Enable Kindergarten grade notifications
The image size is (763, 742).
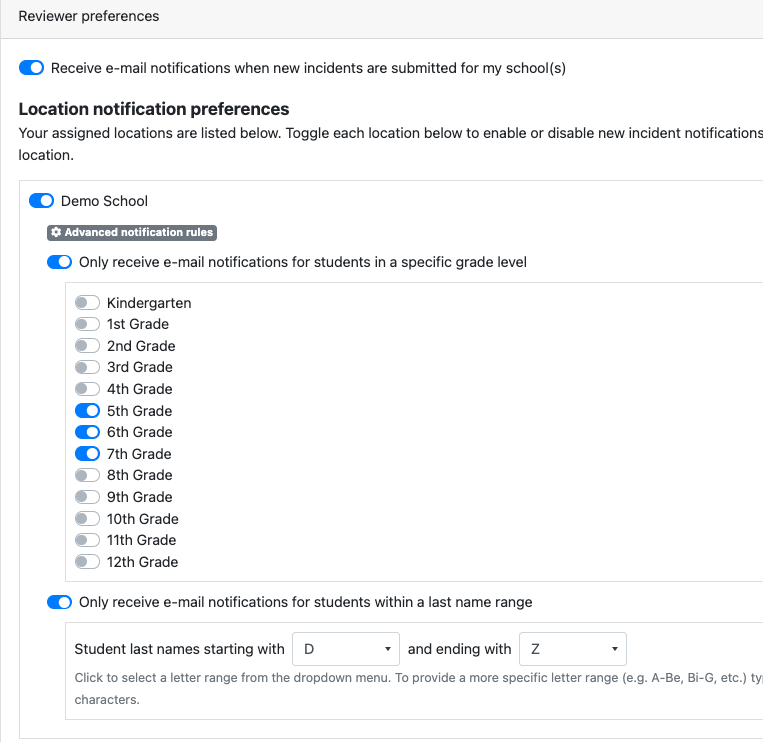[88, 303]
